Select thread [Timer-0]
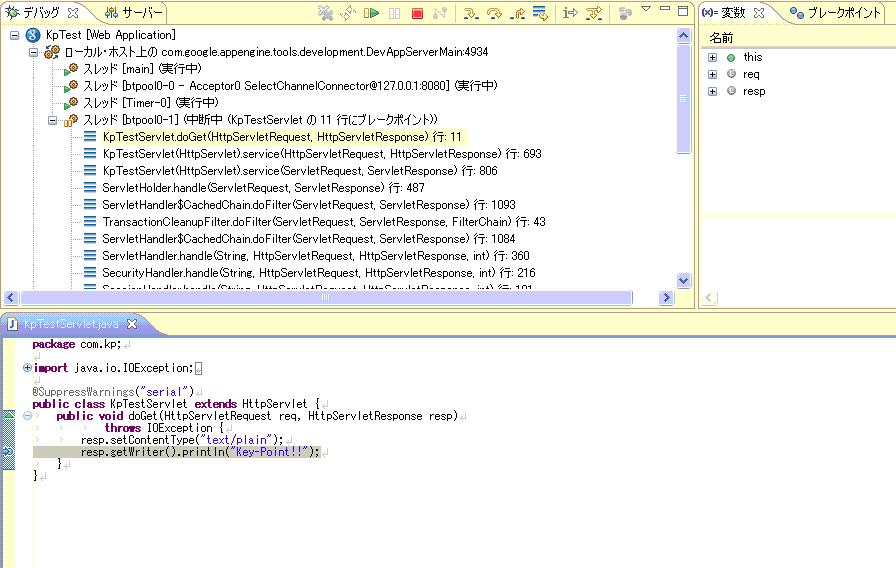 pyautogui.click(x=151, y=103)
